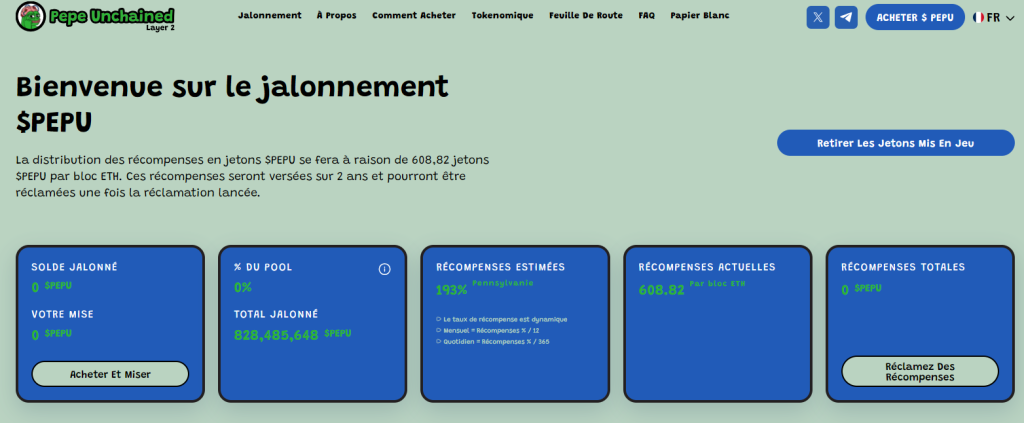Click the info icon on % DU POOL card
Viewport: 1024px width, 423px height.
click(385, 269)
